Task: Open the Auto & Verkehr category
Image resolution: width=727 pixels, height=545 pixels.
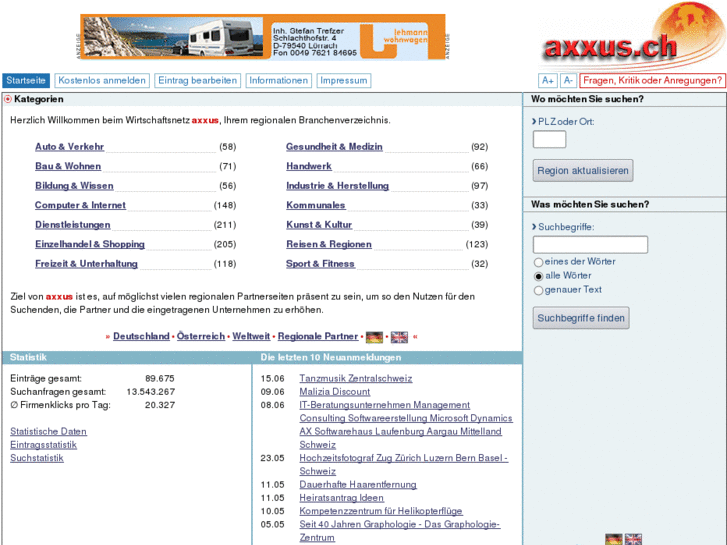Action: (x=70, y=147)
